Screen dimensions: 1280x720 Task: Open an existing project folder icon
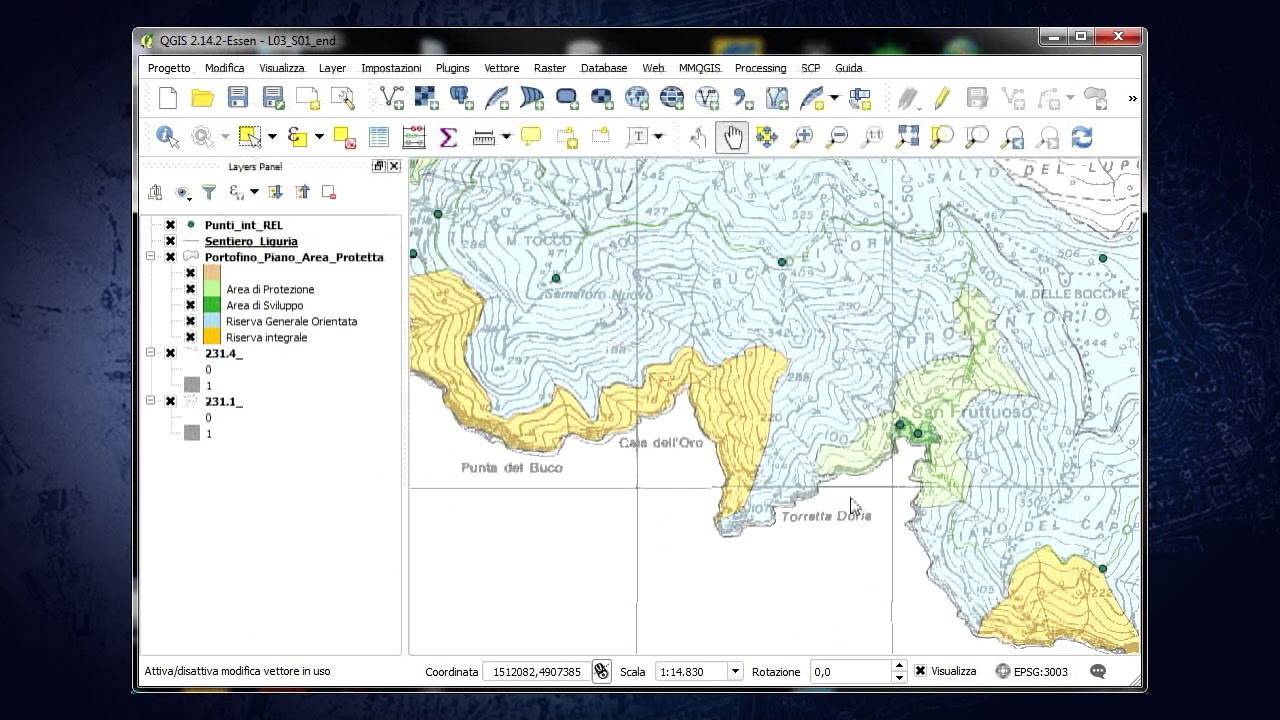203,98
